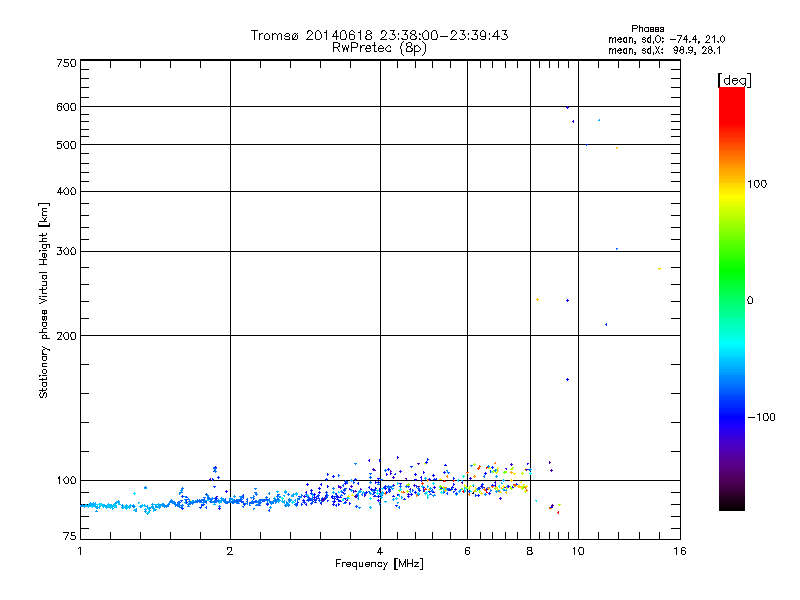Click the y-axis '750' tick label

pos(66,63)
